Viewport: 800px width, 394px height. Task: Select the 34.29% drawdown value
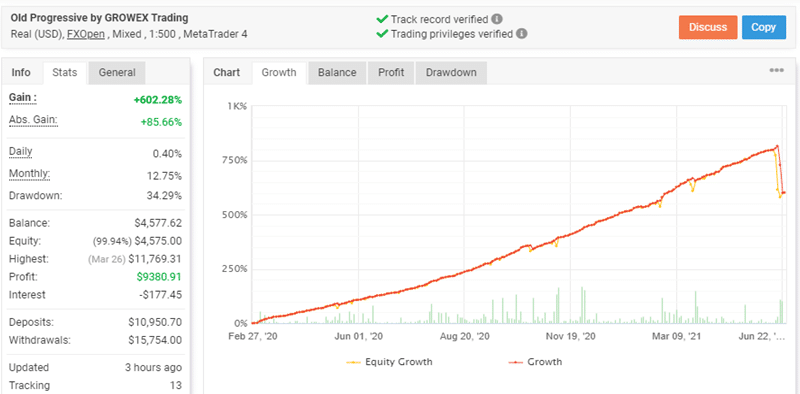(165, 196)
